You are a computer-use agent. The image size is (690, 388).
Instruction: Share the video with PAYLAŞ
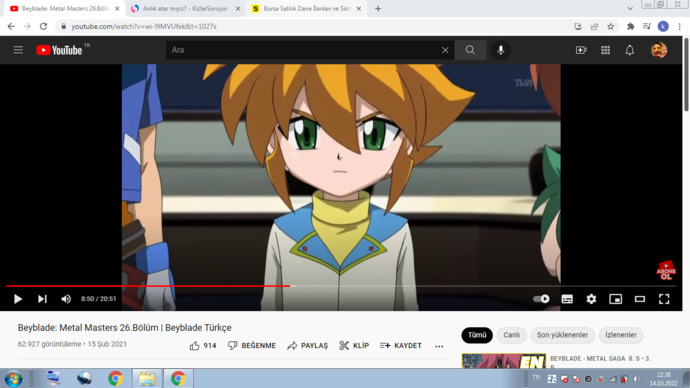tap(308, 346)
